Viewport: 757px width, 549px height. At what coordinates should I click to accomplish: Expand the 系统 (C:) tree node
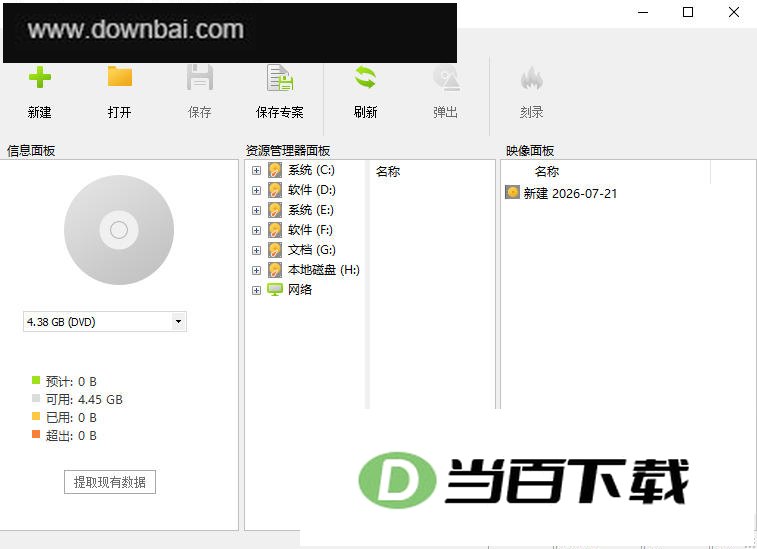256,170
